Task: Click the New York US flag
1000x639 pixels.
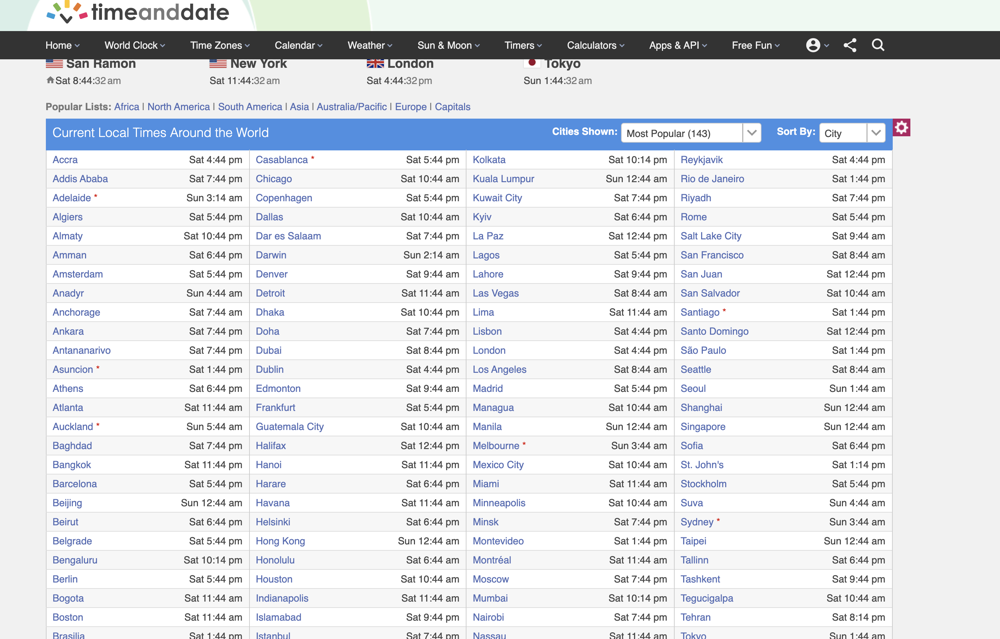Action: [218, 63]
